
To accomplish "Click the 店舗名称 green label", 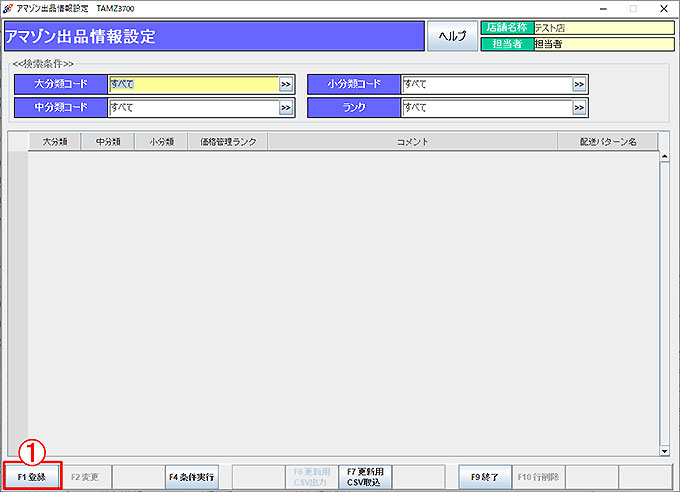I will coord(507,28).
